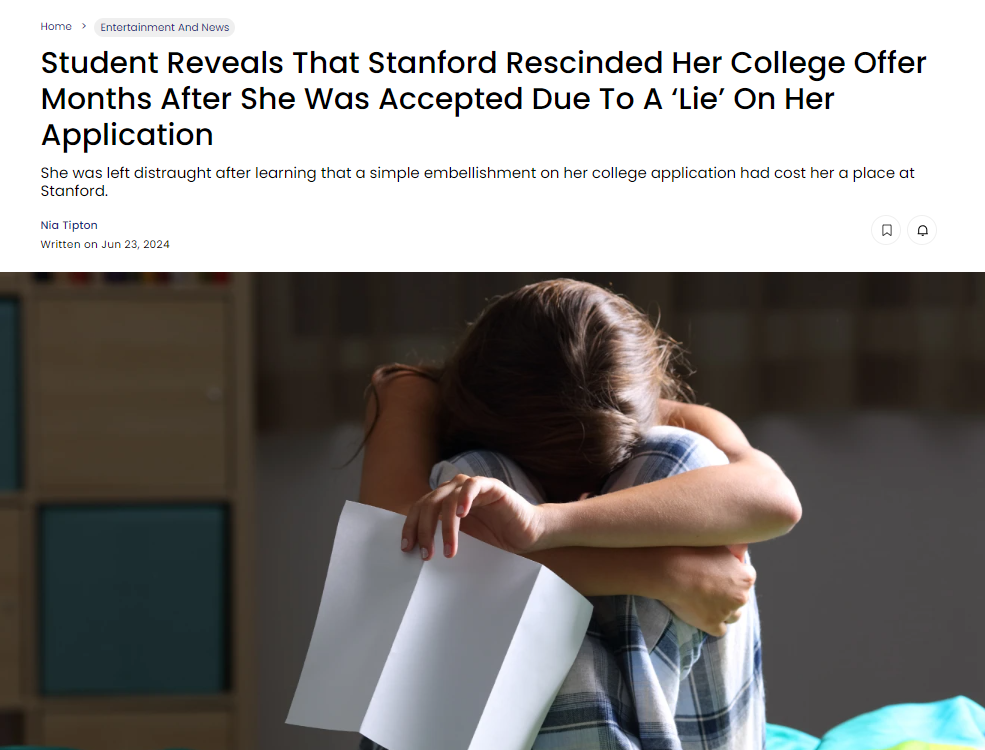Open the Entertainment And News category tag
Image resolution: width=985 pixels, height=750 pixels.
(165, 27)
